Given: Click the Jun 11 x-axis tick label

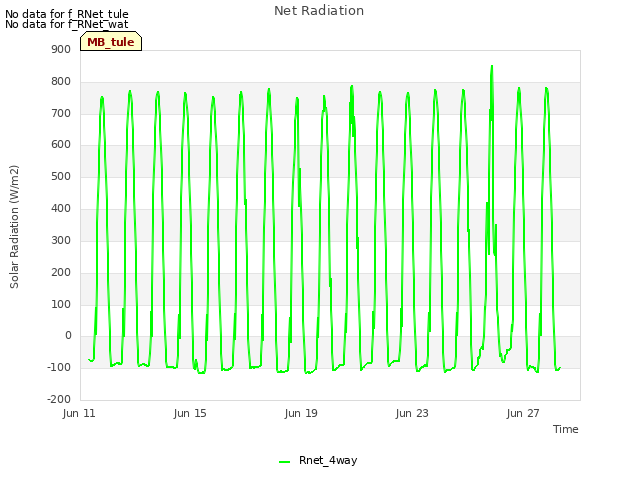Looking at the screenshot, I should (79, 413).
